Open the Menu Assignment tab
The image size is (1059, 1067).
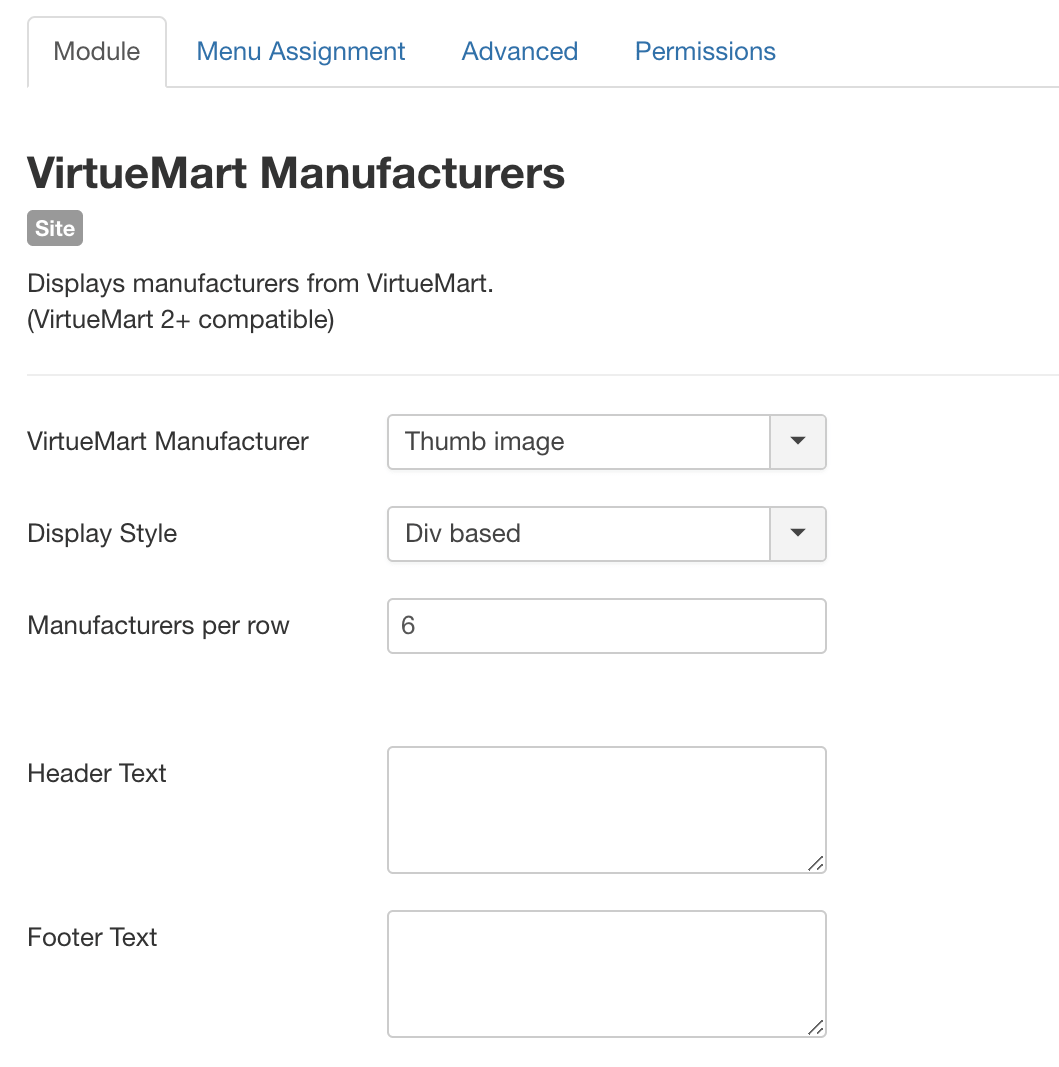tap(300, 52)
